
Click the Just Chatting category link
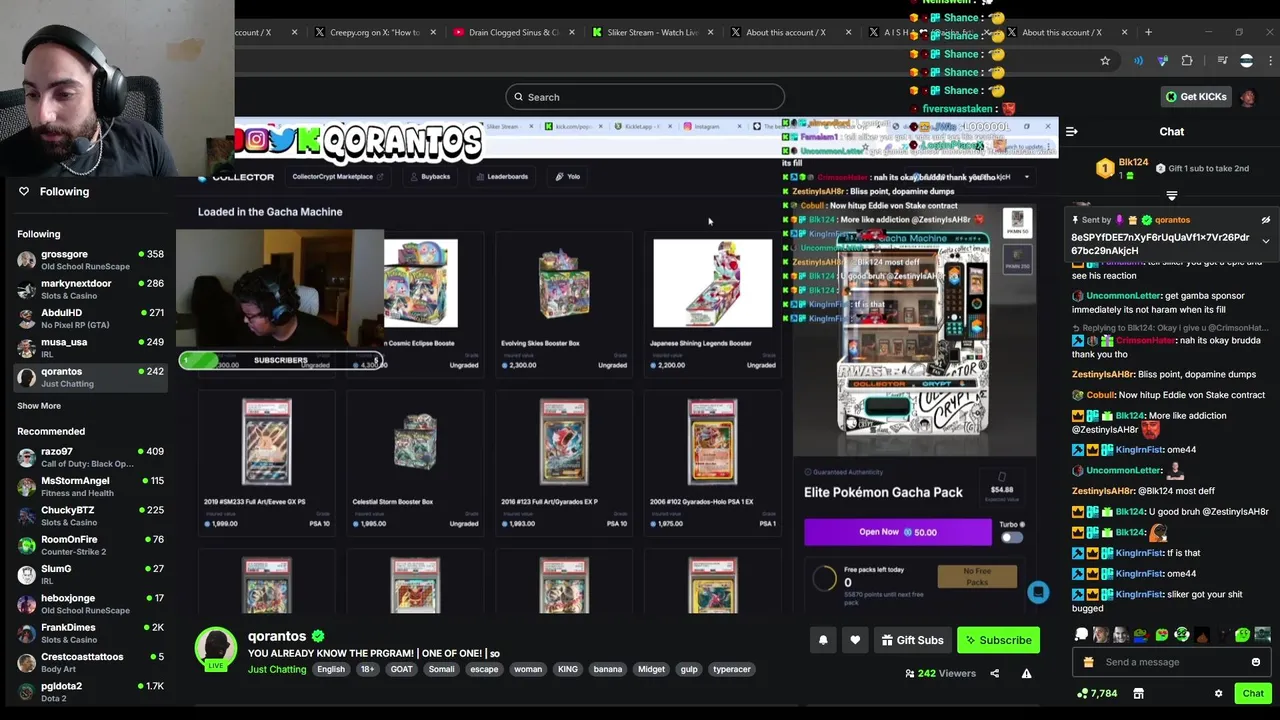pyautogui.click(x=277, y=669)
